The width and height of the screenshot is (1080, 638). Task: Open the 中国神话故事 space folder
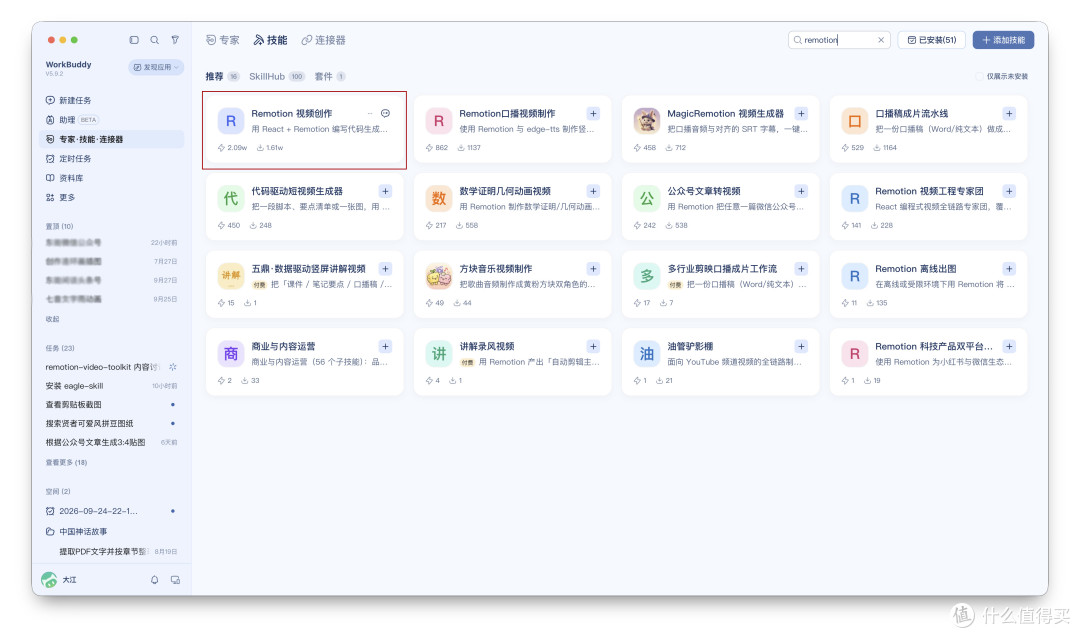pos(112,531)
